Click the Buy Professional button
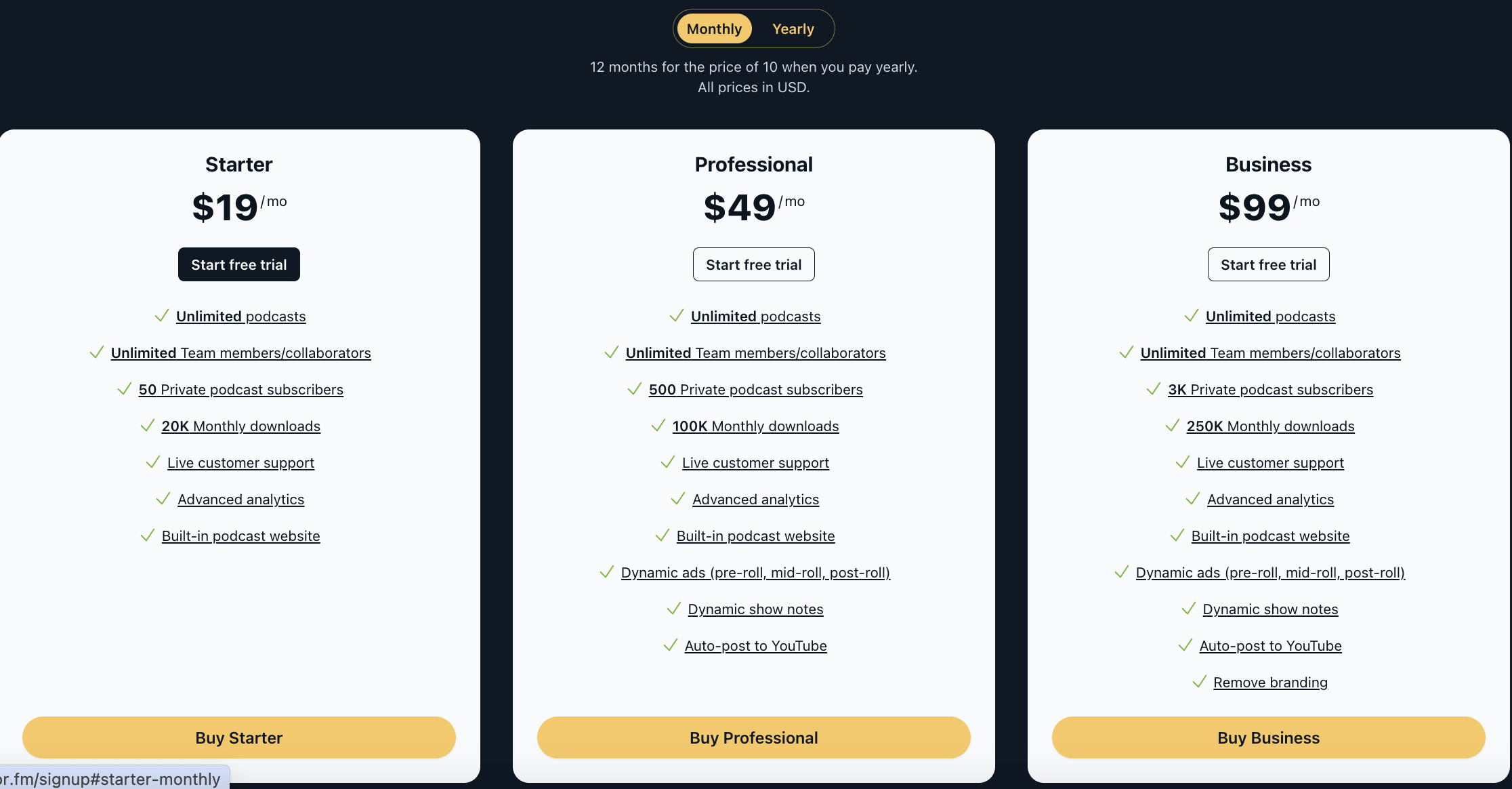Viewport: 1512px width, 789px height. [x=753, y=737]
